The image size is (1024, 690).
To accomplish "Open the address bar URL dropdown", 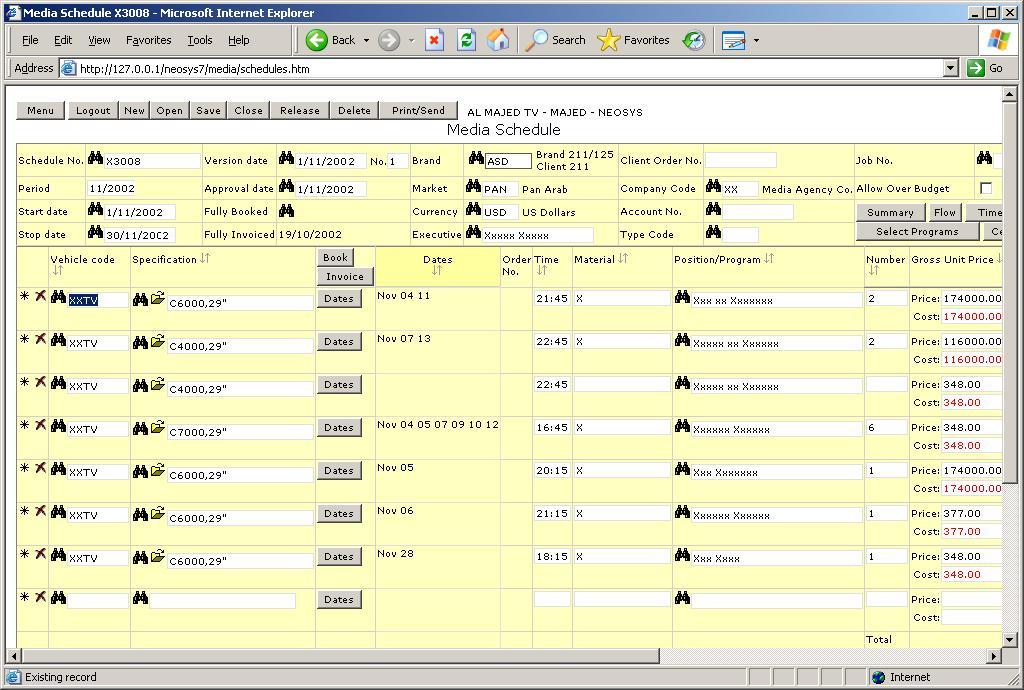I will pos(950,68).
